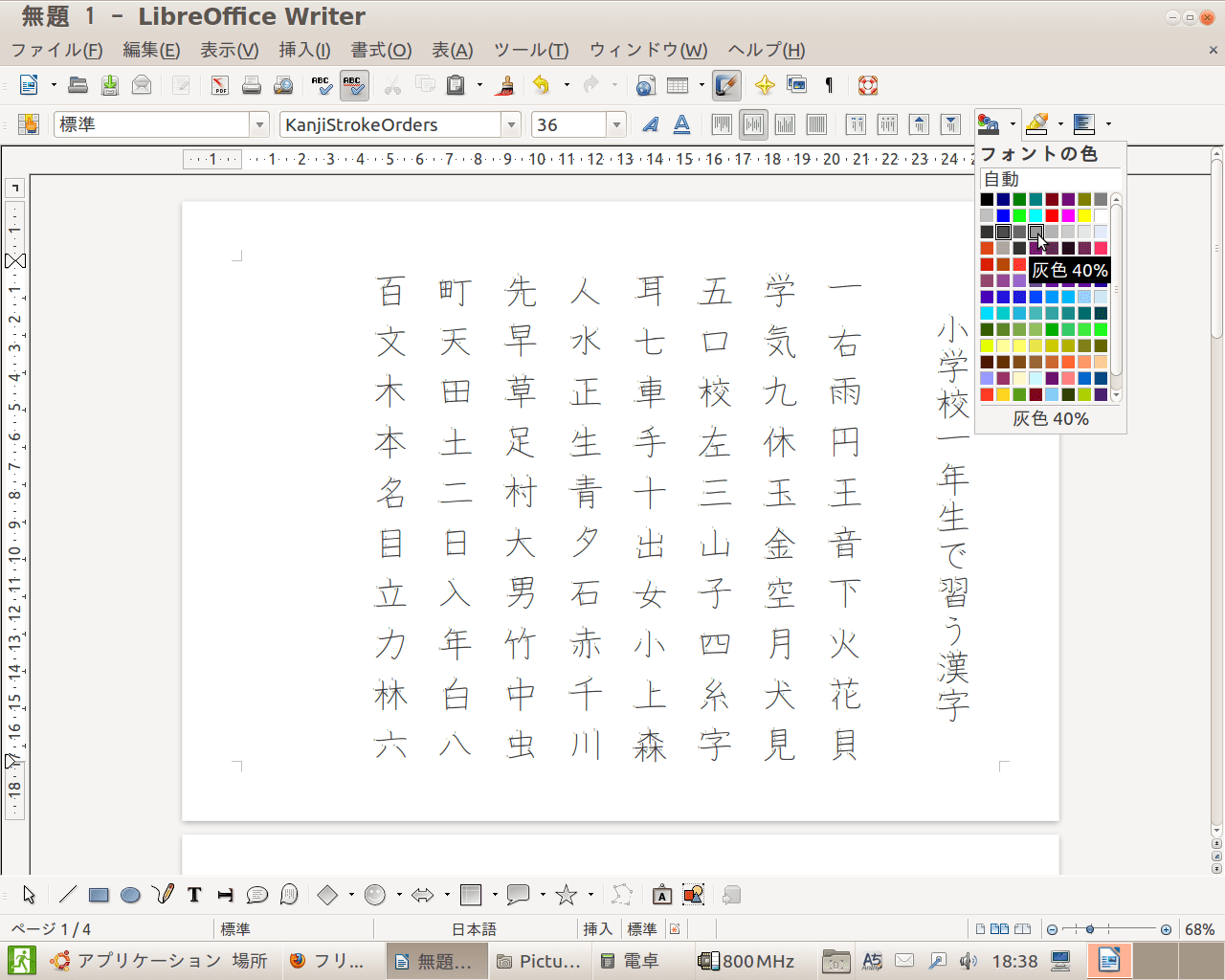Expand the KanjiStrokeOrders font name dropdown
1225x980 pixels.
[511, 124]
